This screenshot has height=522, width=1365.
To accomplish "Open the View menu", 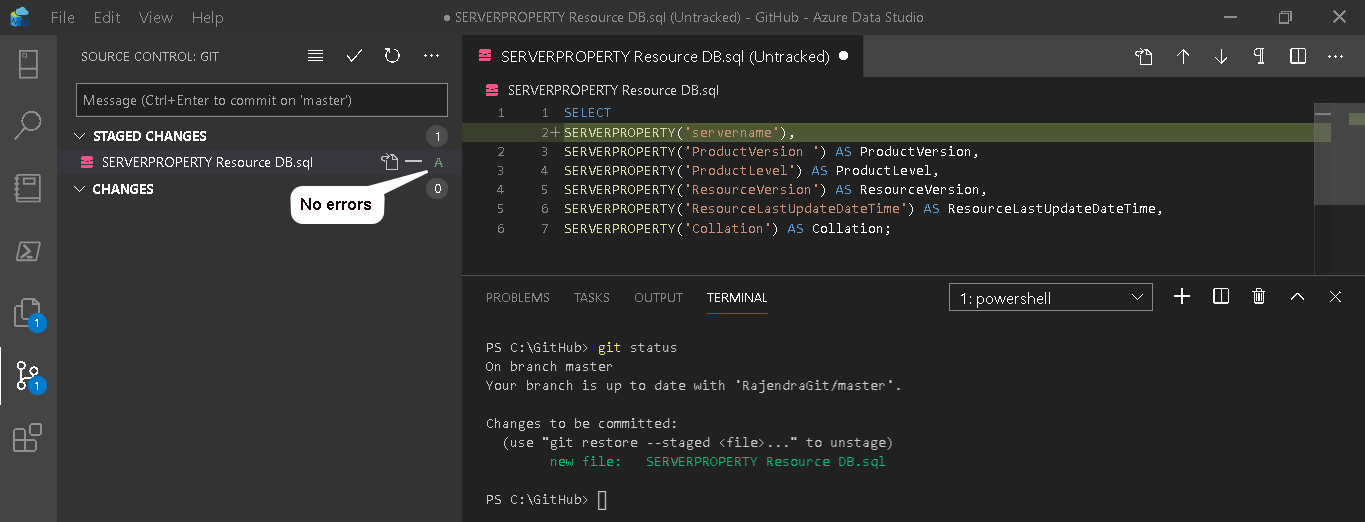I will [156, 18].
